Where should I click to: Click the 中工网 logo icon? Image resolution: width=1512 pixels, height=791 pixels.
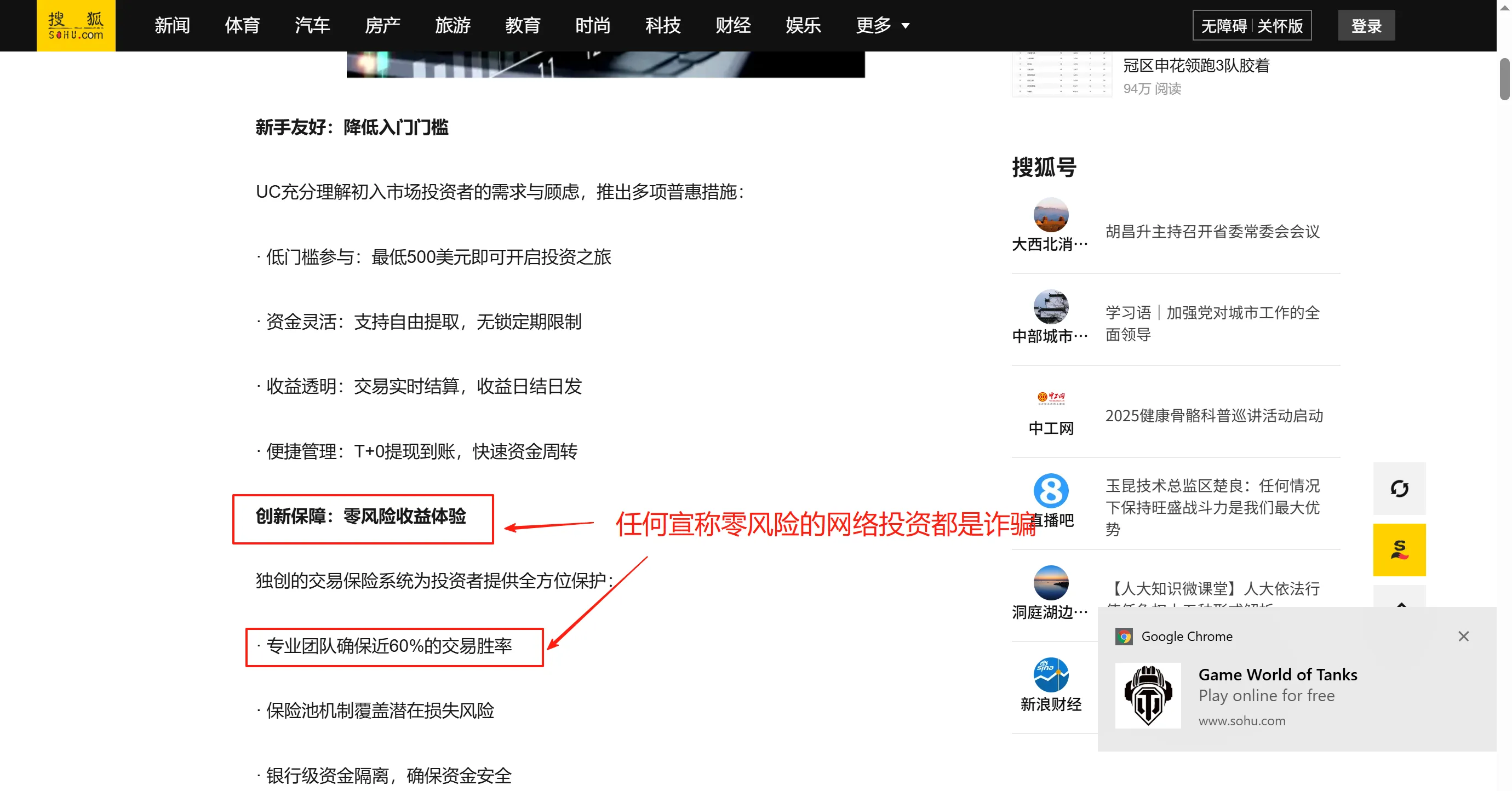[1051, 398]
